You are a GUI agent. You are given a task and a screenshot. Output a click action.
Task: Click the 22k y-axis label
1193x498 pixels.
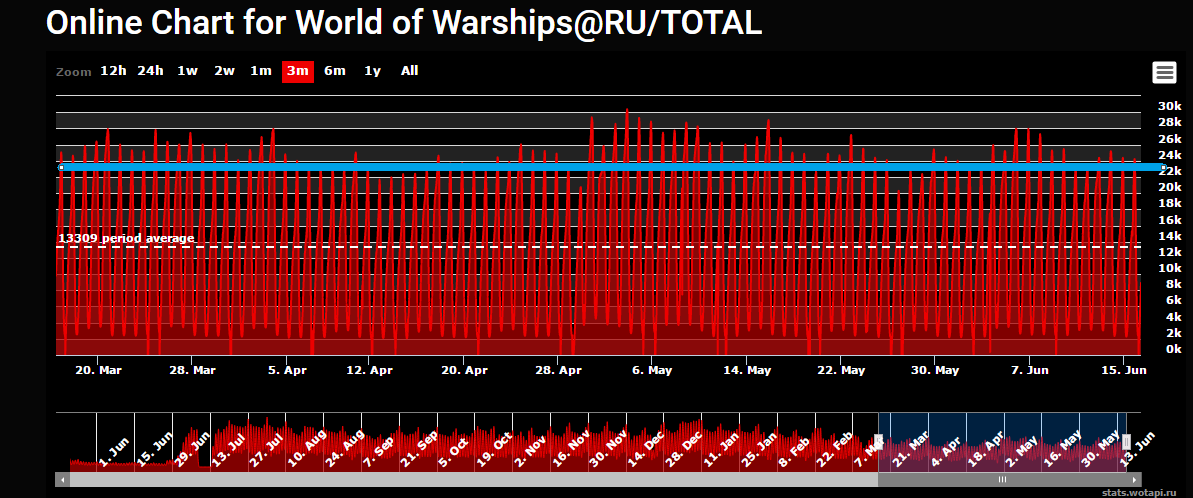pos(1169,172)
